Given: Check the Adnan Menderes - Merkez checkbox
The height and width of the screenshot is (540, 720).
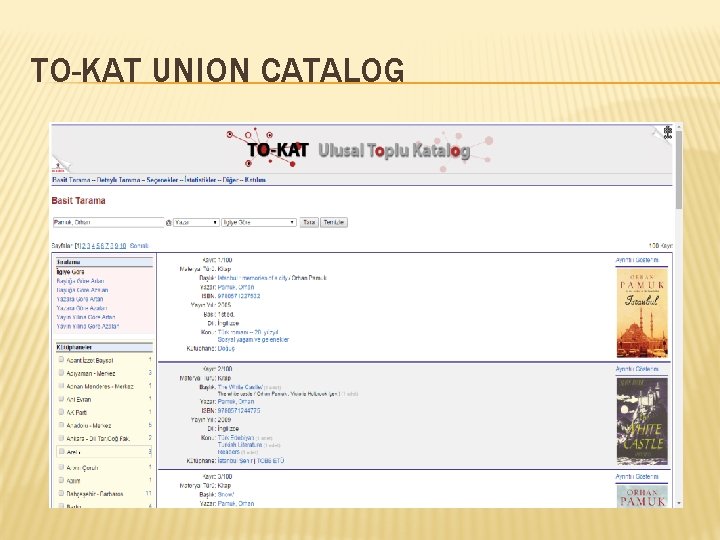Looking at the screenshot, I should pos(61,386).
